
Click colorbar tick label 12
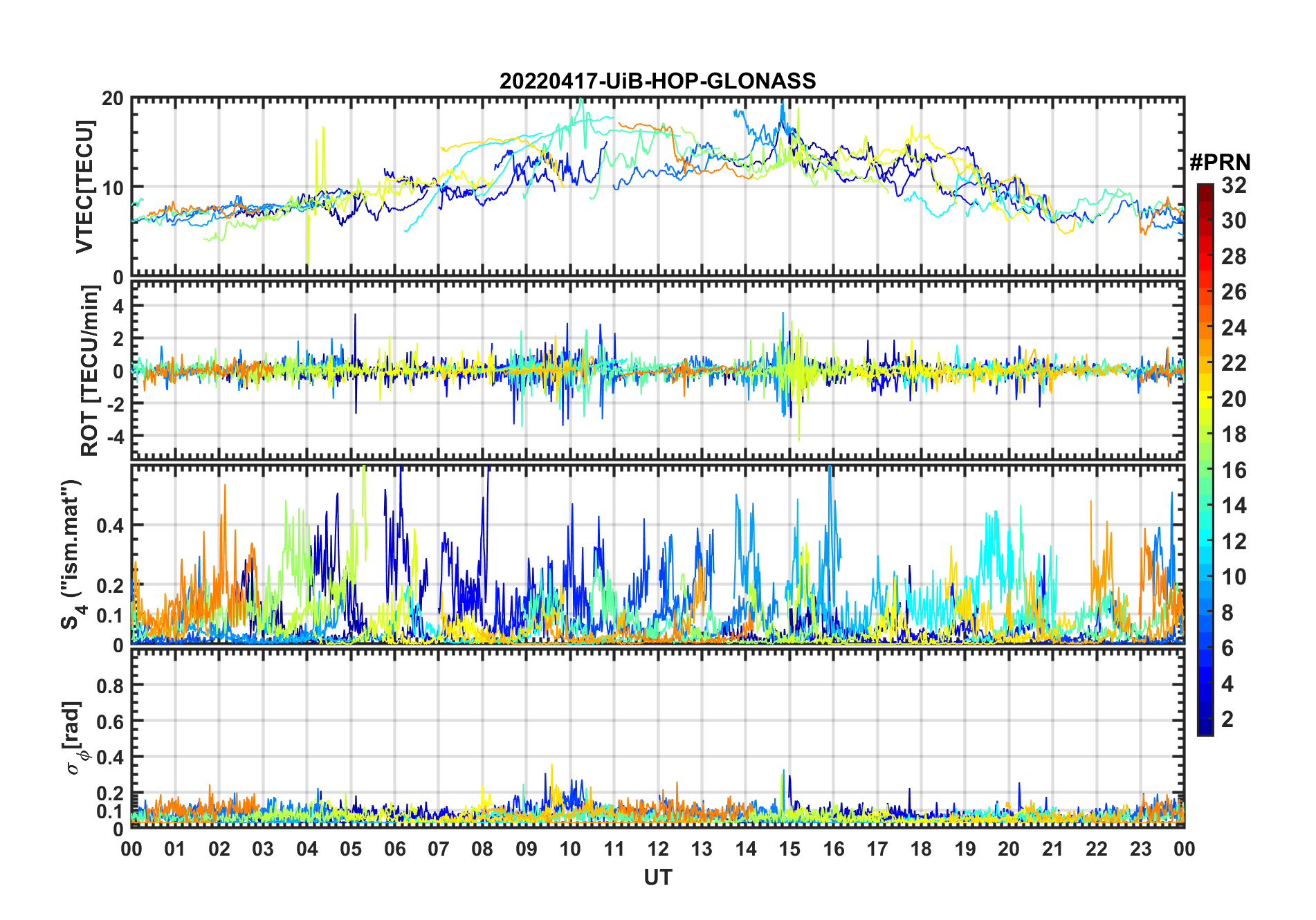[1234, 542]
